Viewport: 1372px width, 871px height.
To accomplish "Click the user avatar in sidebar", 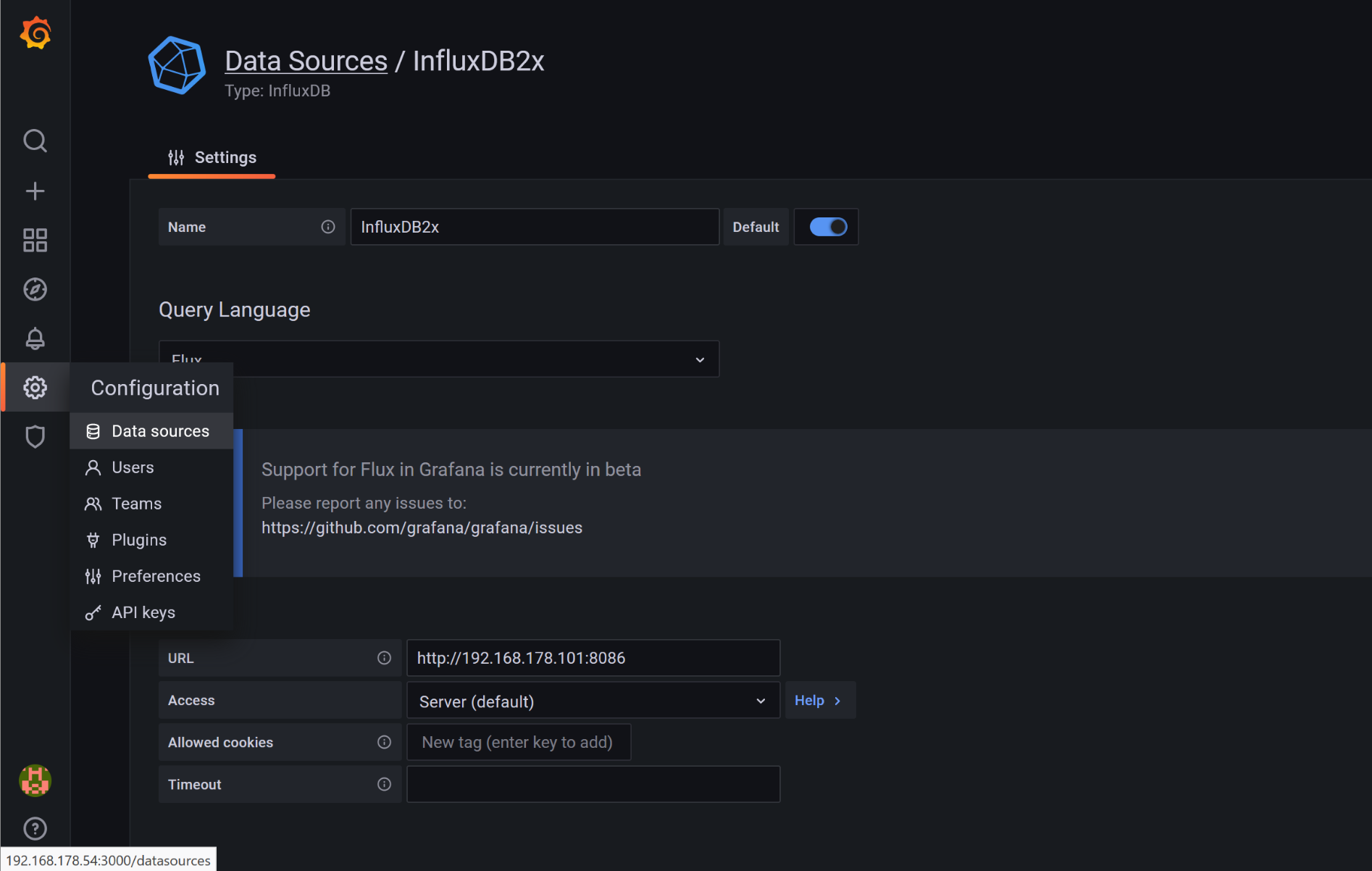I will coord(35,780).
